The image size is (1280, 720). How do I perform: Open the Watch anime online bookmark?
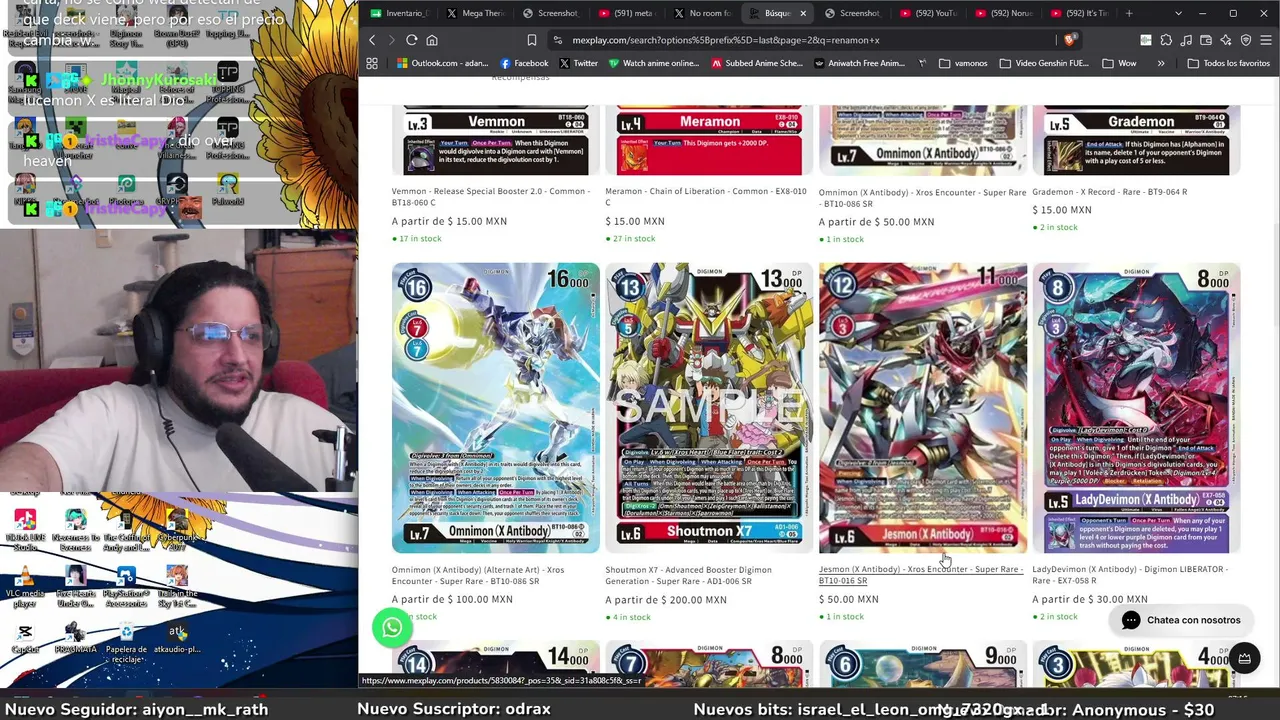coord(654,63)
